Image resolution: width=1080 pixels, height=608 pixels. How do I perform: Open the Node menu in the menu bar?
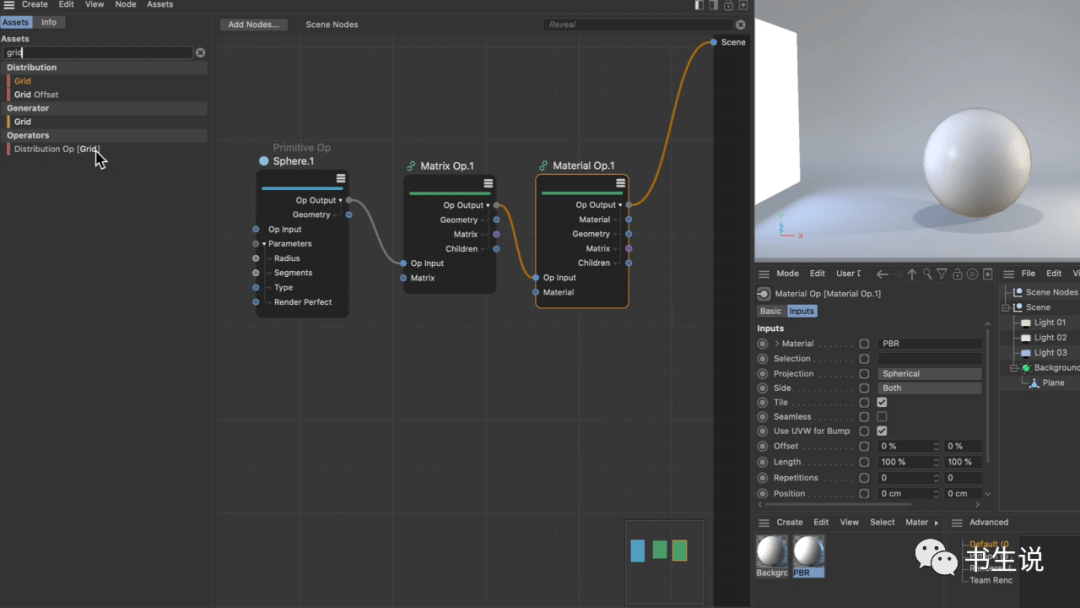(124, 5)
